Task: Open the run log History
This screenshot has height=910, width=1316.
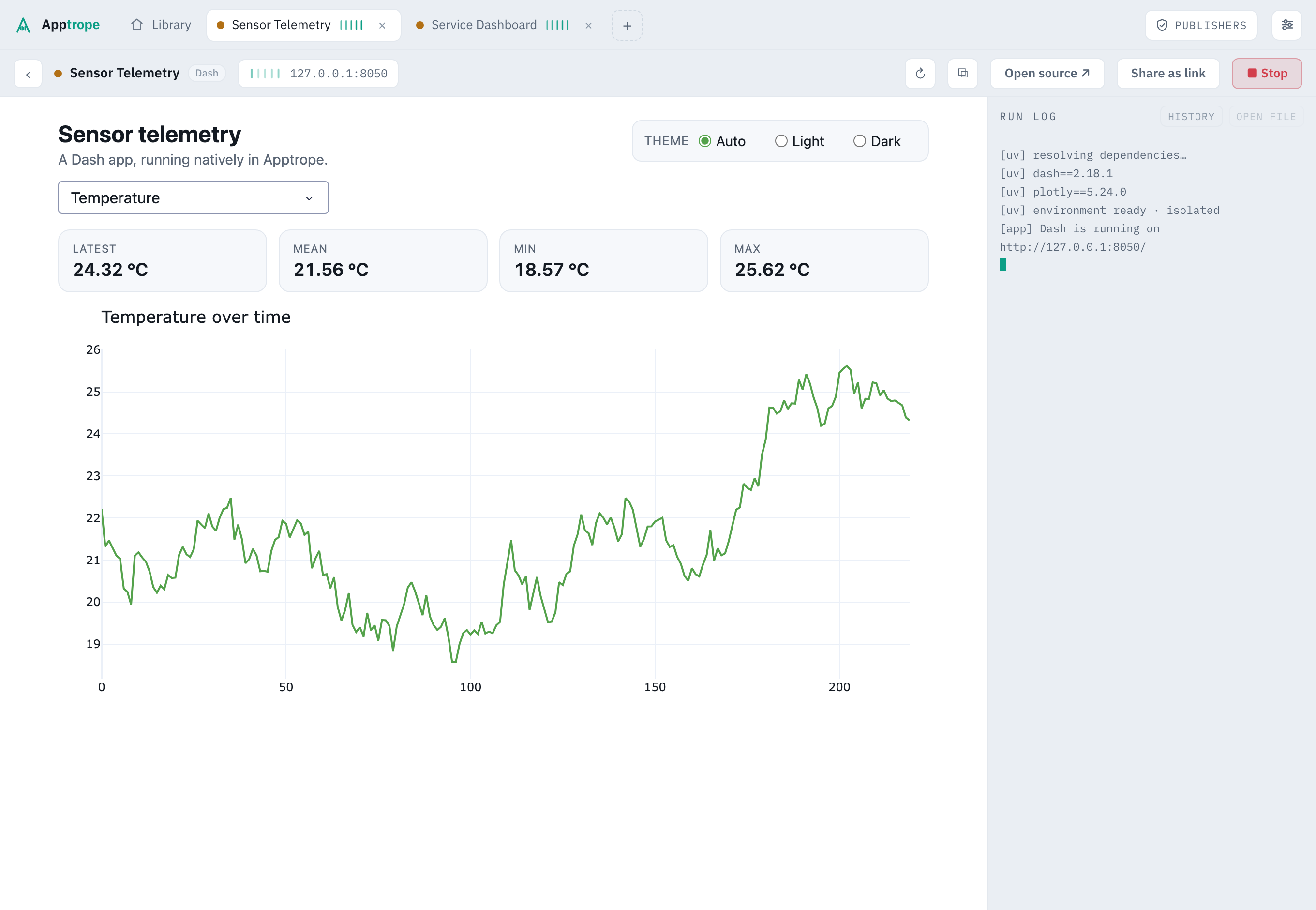Action: 1191,116
